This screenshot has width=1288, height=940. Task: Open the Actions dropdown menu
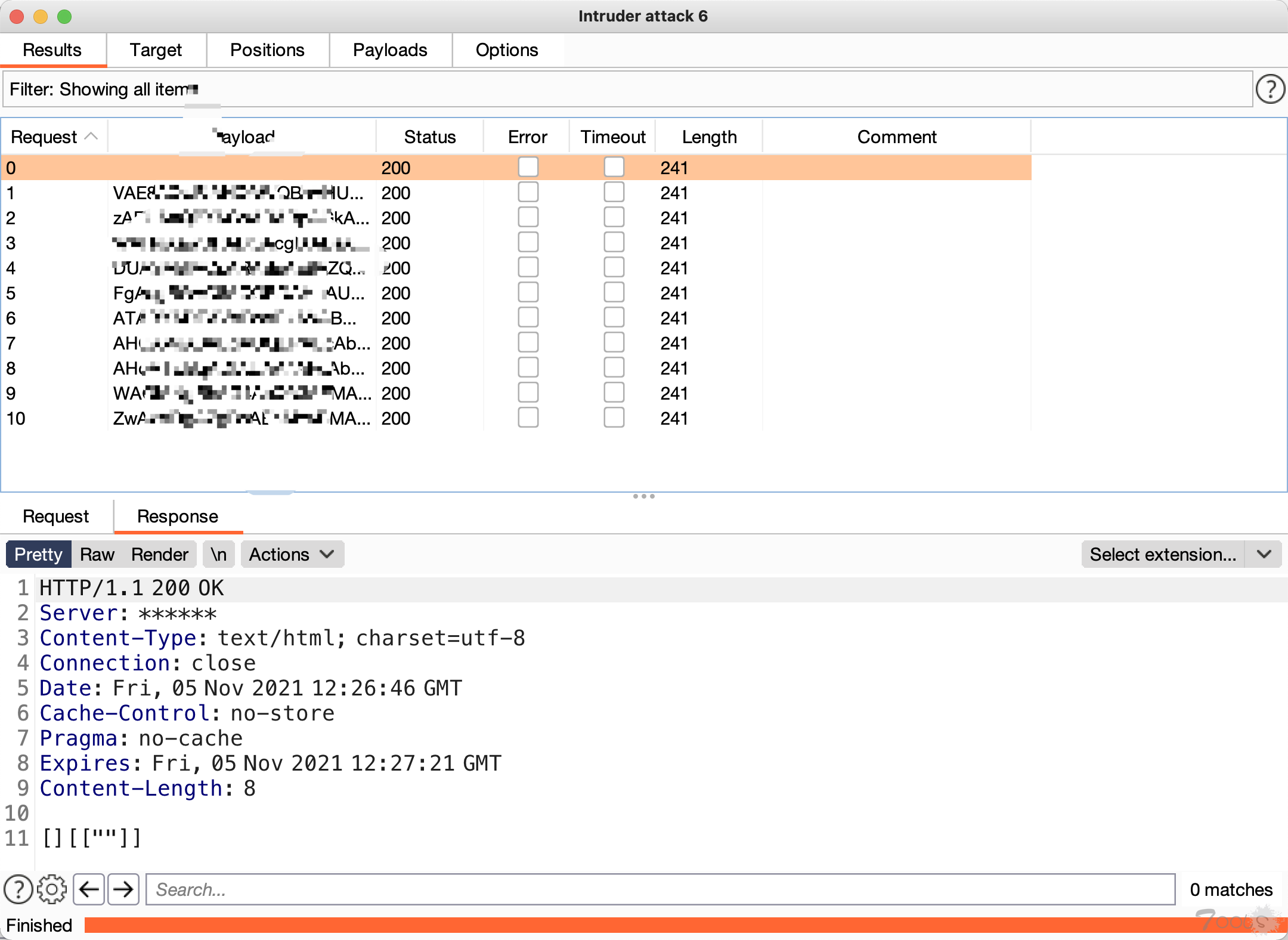tap(292, 554)
